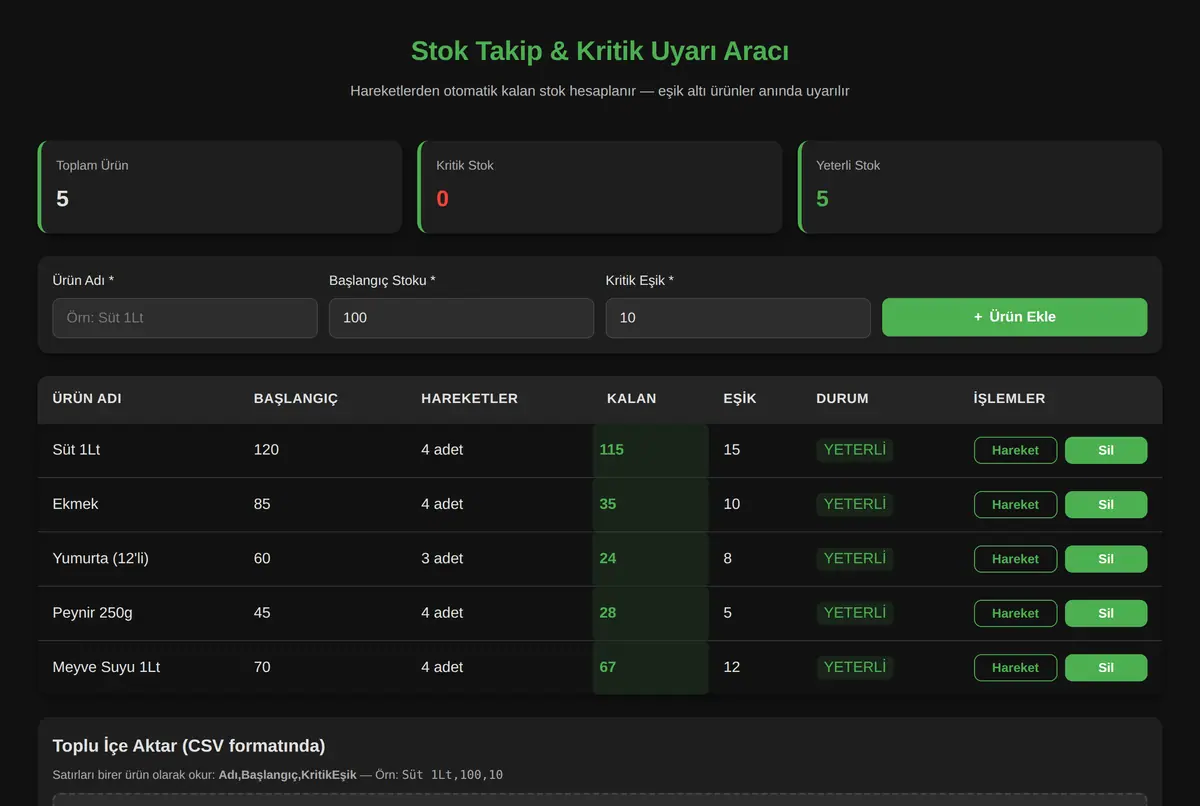Viewport: 1200px width, 806px height.
Task: Click the Yeterli Stok summary card
Action: point(980,187)
